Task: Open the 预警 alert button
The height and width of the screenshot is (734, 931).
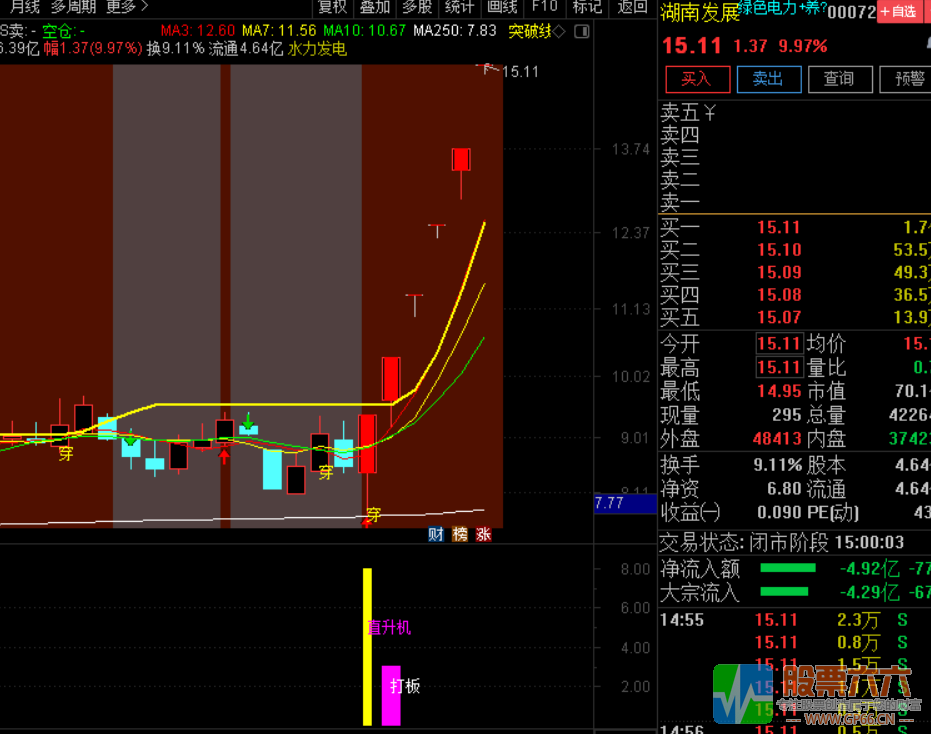Action: tap(909, 79)
